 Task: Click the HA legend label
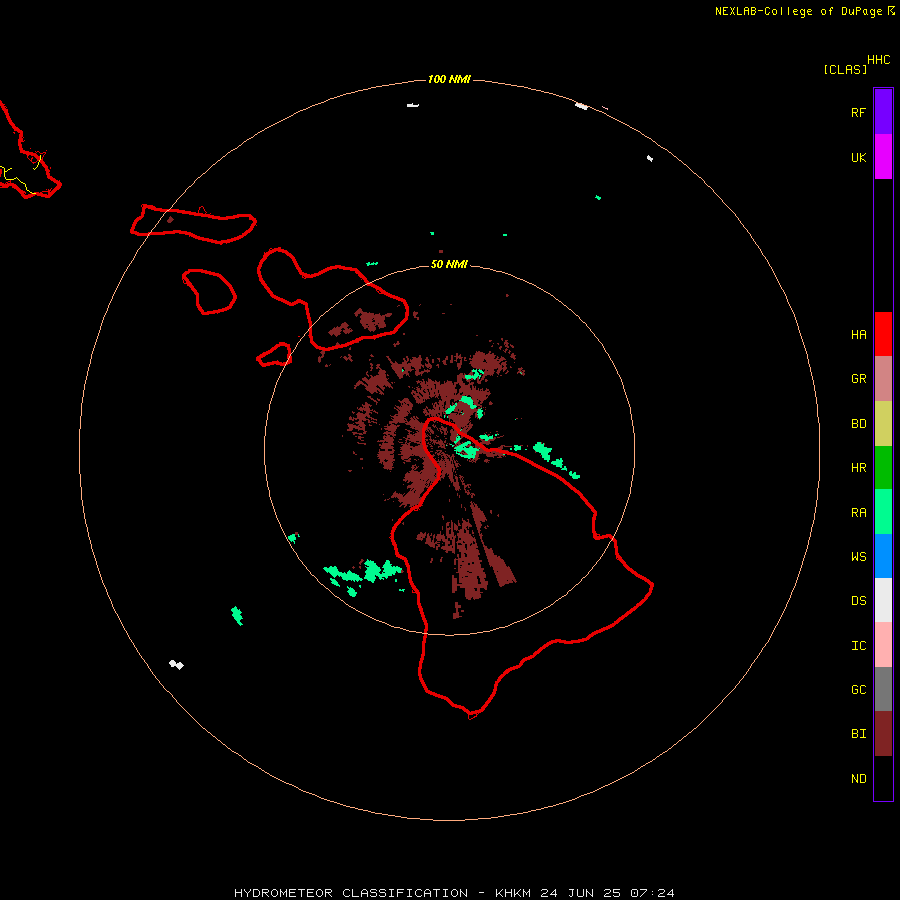[858, 335]
